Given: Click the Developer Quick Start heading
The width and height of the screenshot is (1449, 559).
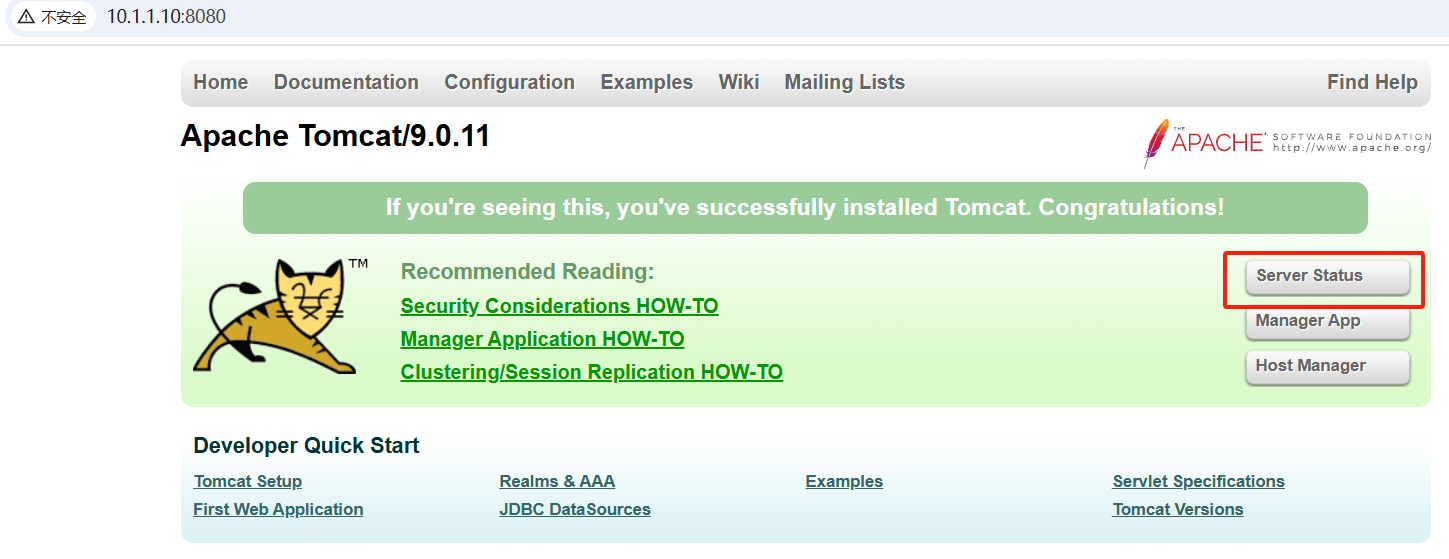Looking at the screenshot, I should pos(306,446).
